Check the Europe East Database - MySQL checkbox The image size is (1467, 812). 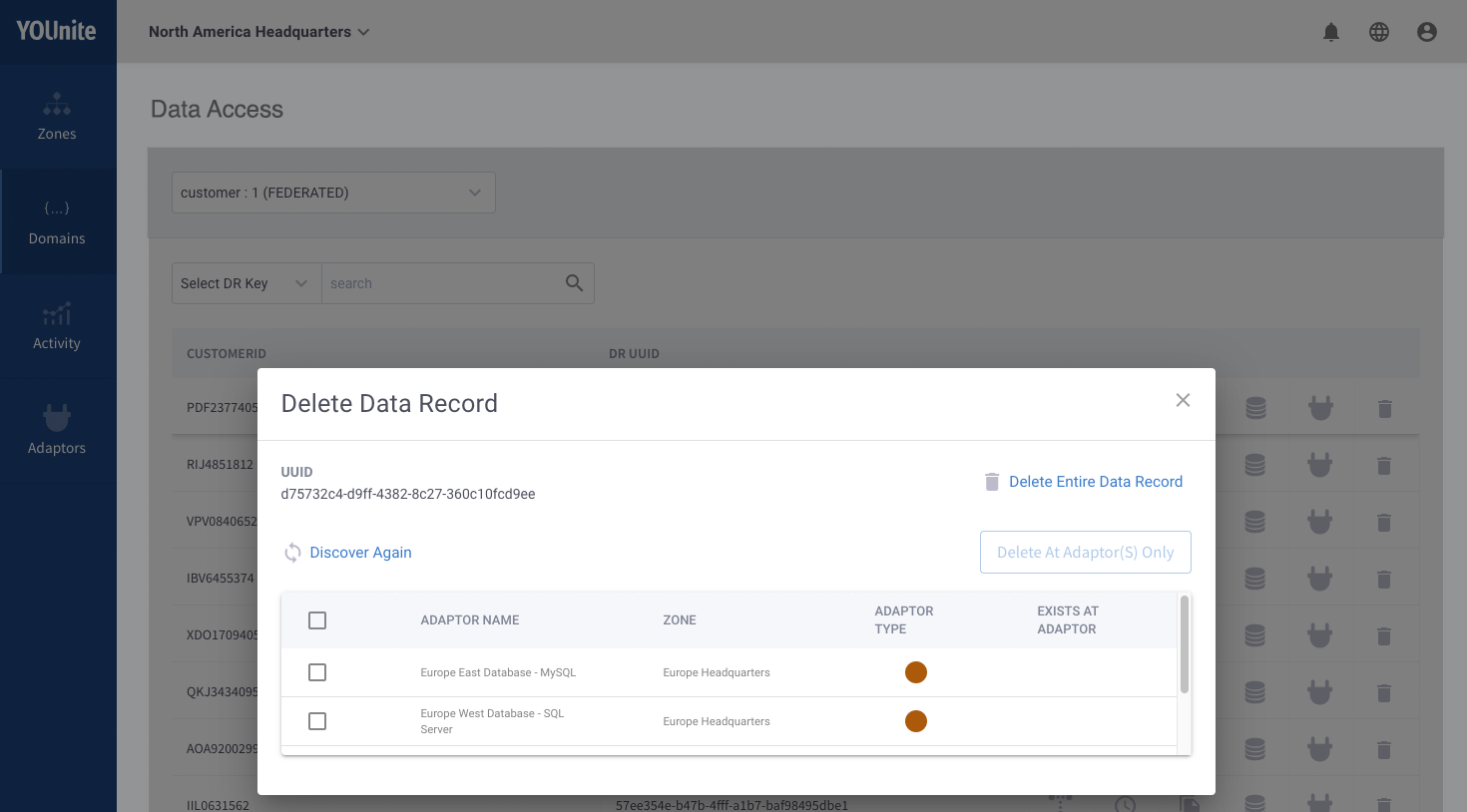317,672
